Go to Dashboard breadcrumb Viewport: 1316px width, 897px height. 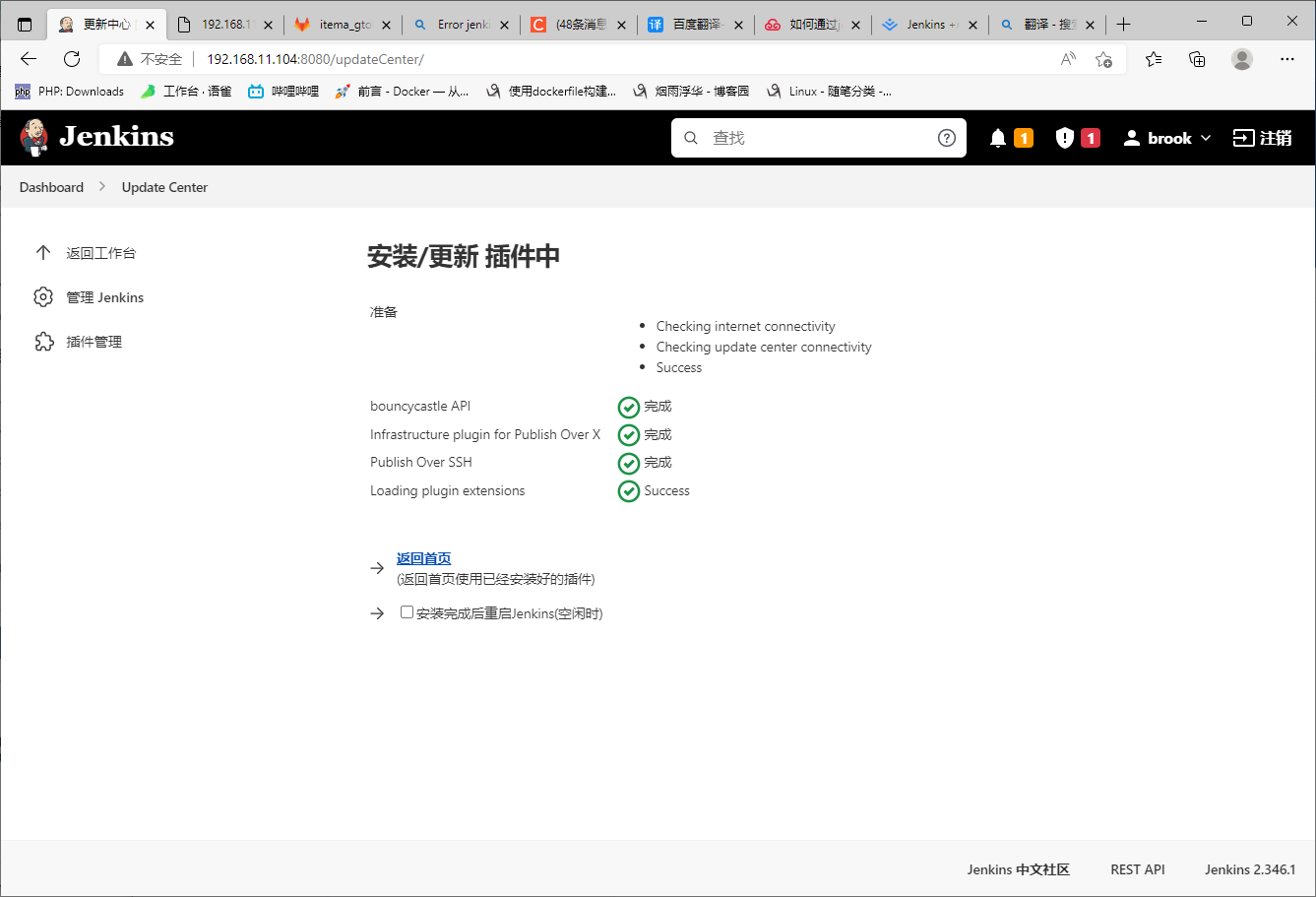click(x=51, y=187)
